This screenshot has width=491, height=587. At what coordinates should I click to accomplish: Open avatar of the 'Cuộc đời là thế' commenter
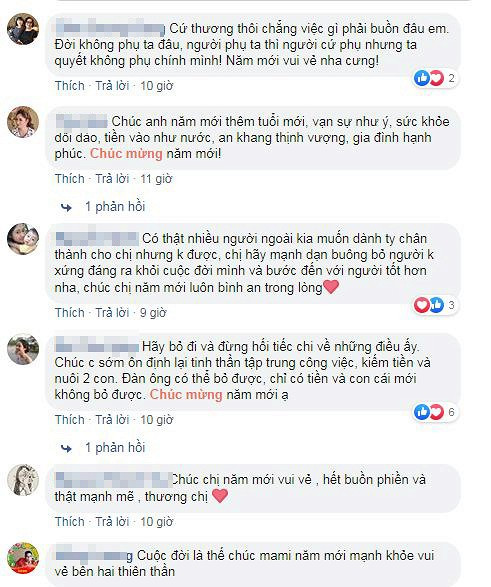pyautogui.click(x=23, y=558)
